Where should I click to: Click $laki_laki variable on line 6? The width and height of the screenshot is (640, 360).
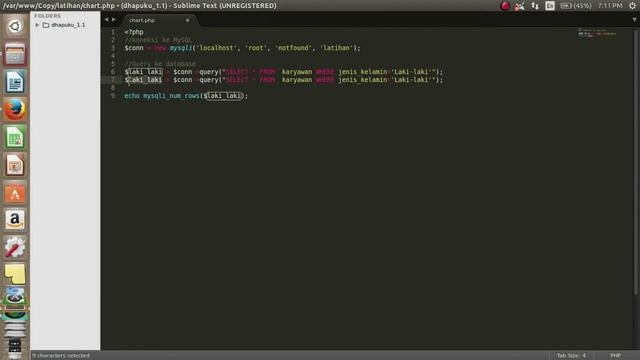[x=143, y=72]
